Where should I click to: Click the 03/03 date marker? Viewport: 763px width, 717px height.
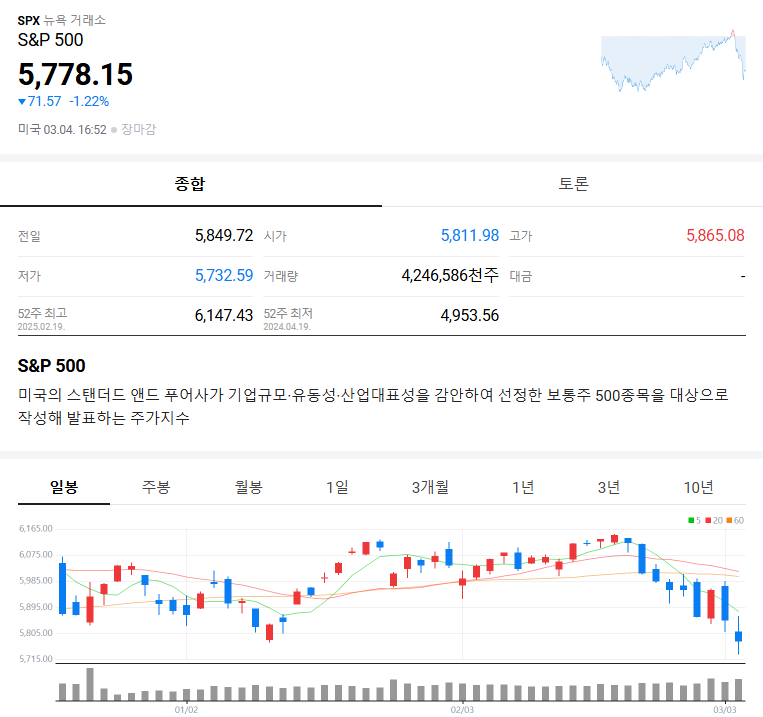[725, 710]
